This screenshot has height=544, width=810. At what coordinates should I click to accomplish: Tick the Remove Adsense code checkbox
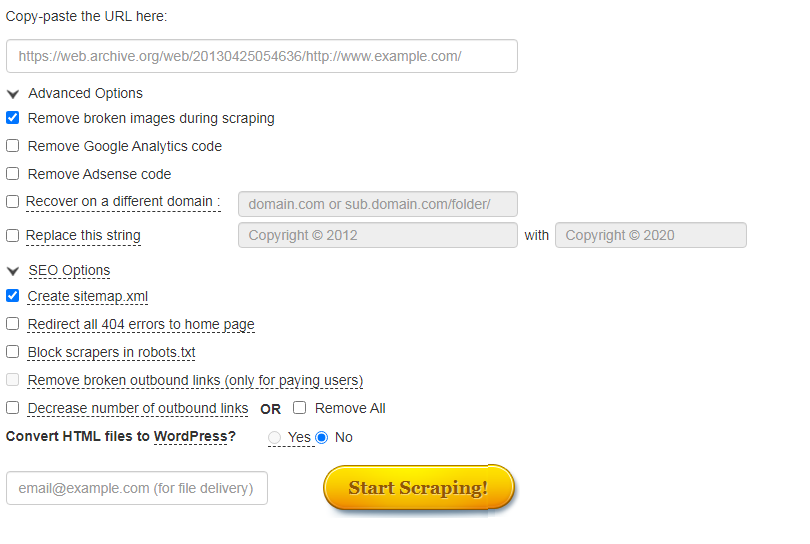[x=12, y=174]
